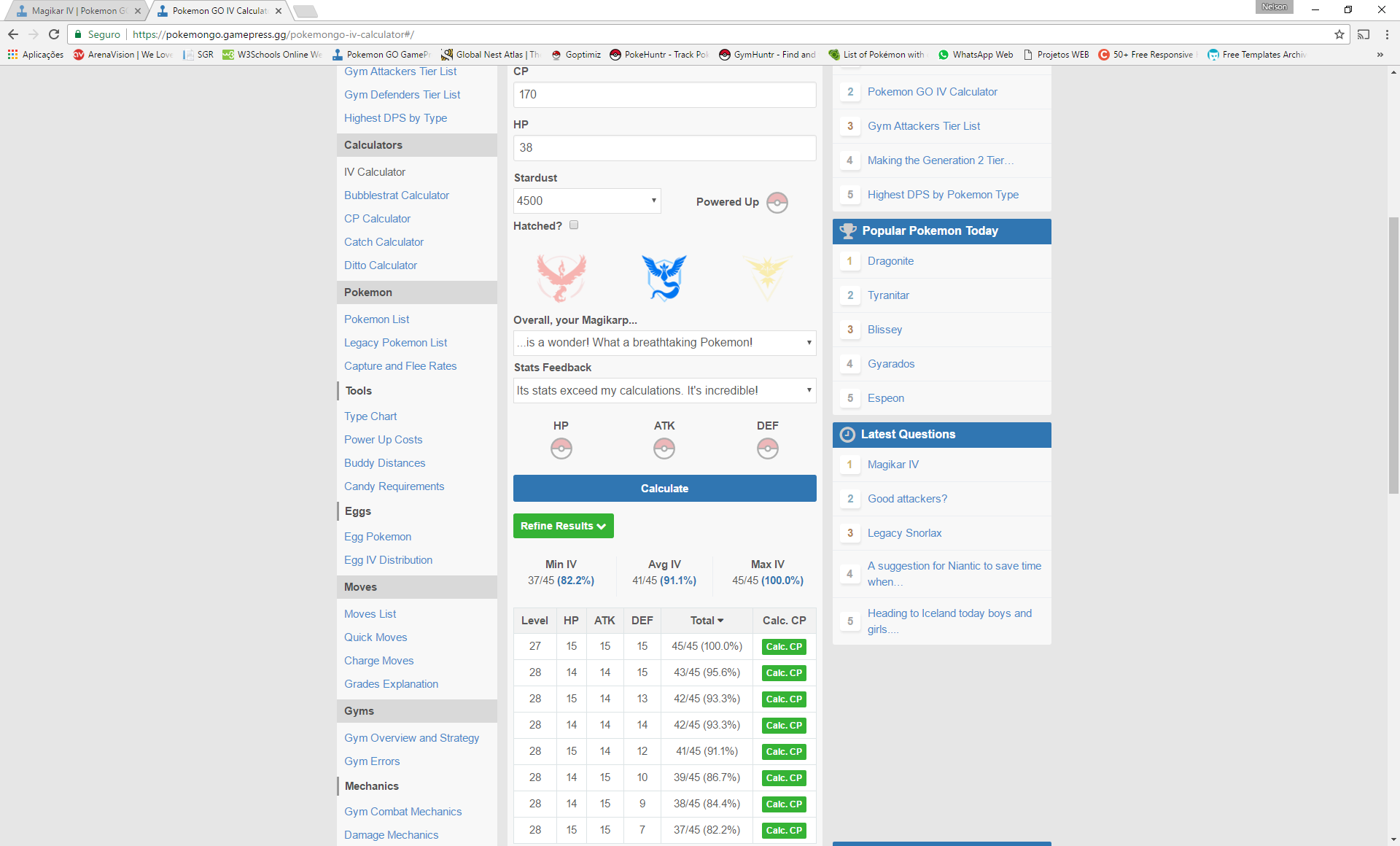Select Team Mystic blue bird icon
The width and height of the screenshot is (1400, 846).
pos(664,277)
